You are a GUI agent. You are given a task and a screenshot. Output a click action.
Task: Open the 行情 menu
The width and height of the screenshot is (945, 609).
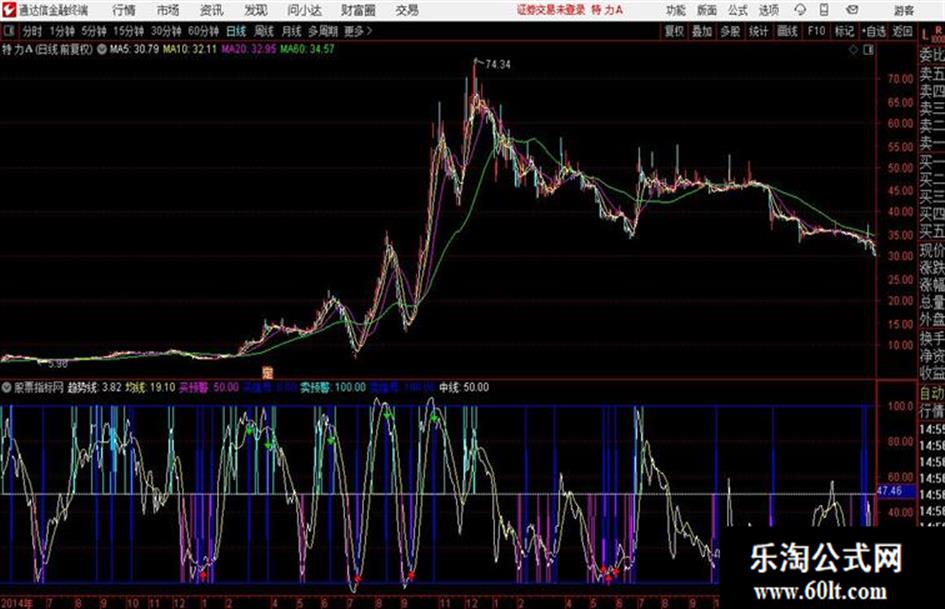(124, 10)
